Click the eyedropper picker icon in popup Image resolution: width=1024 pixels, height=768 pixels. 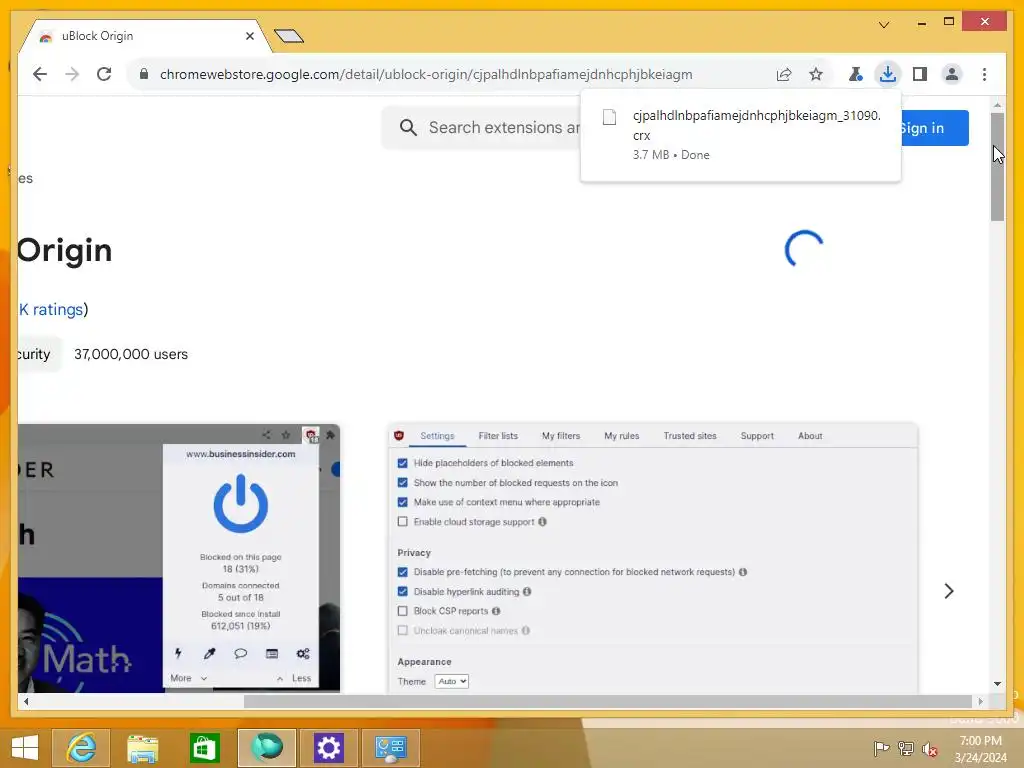click(x=209, y=653)
